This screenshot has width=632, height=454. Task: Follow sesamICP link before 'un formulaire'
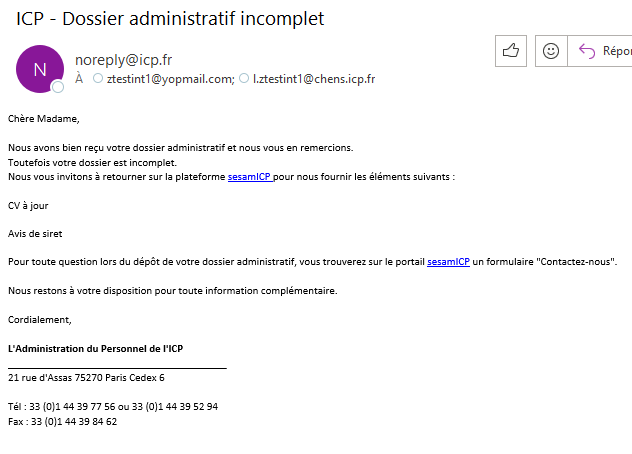[x=448, y=262]
